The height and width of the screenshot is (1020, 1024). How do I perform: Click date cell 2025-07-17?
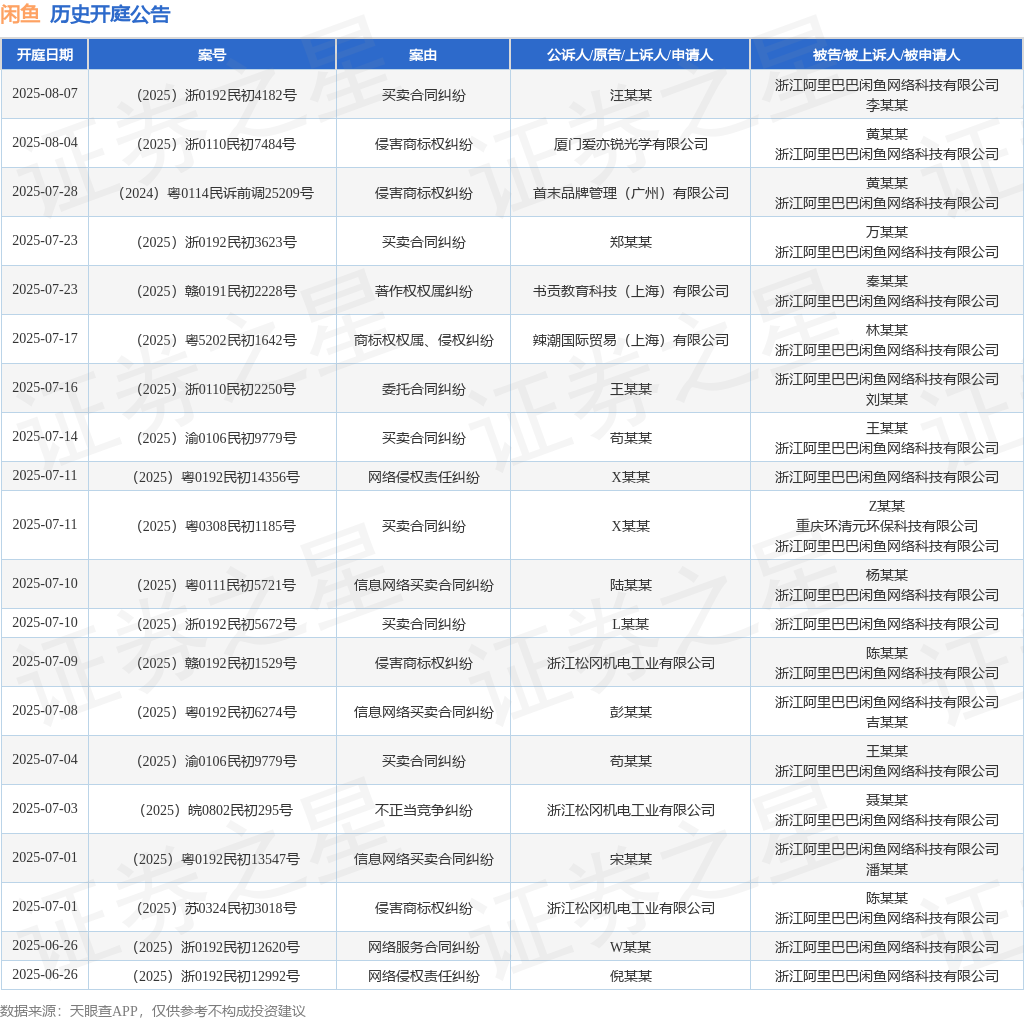click(x=45, y=338)
